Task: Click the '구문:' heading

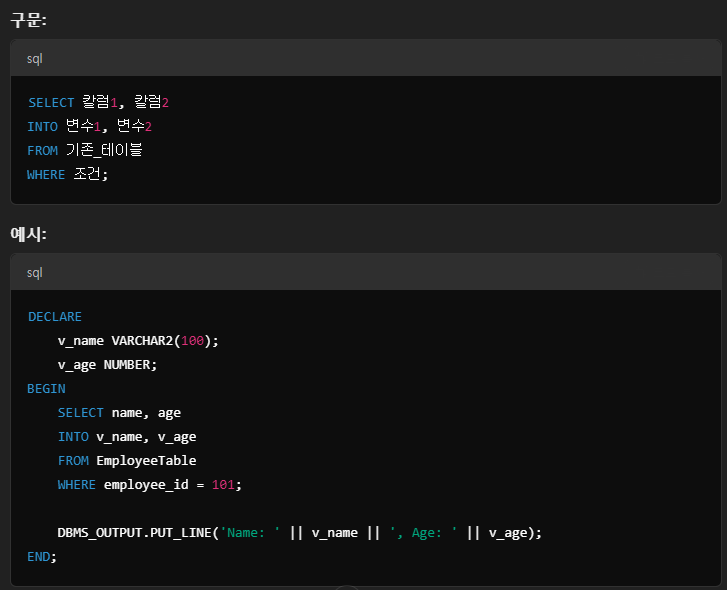Action: (x=28, y=20)
